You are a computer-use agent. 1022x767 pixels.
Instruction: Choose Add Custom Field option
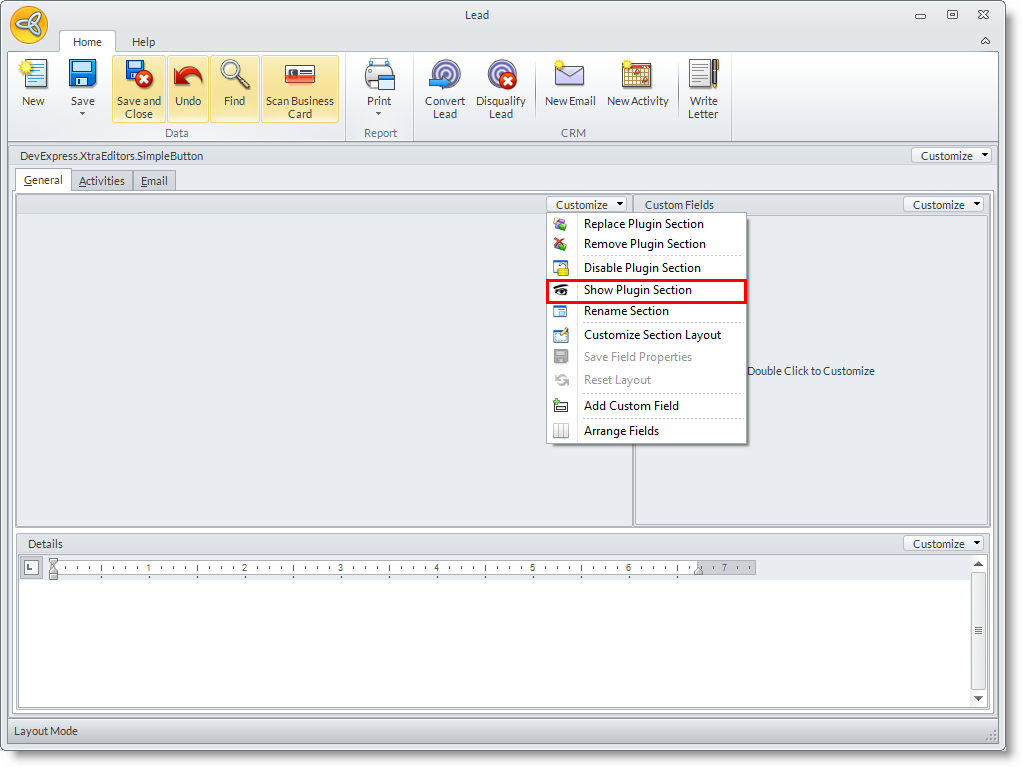tap(631, 406)
